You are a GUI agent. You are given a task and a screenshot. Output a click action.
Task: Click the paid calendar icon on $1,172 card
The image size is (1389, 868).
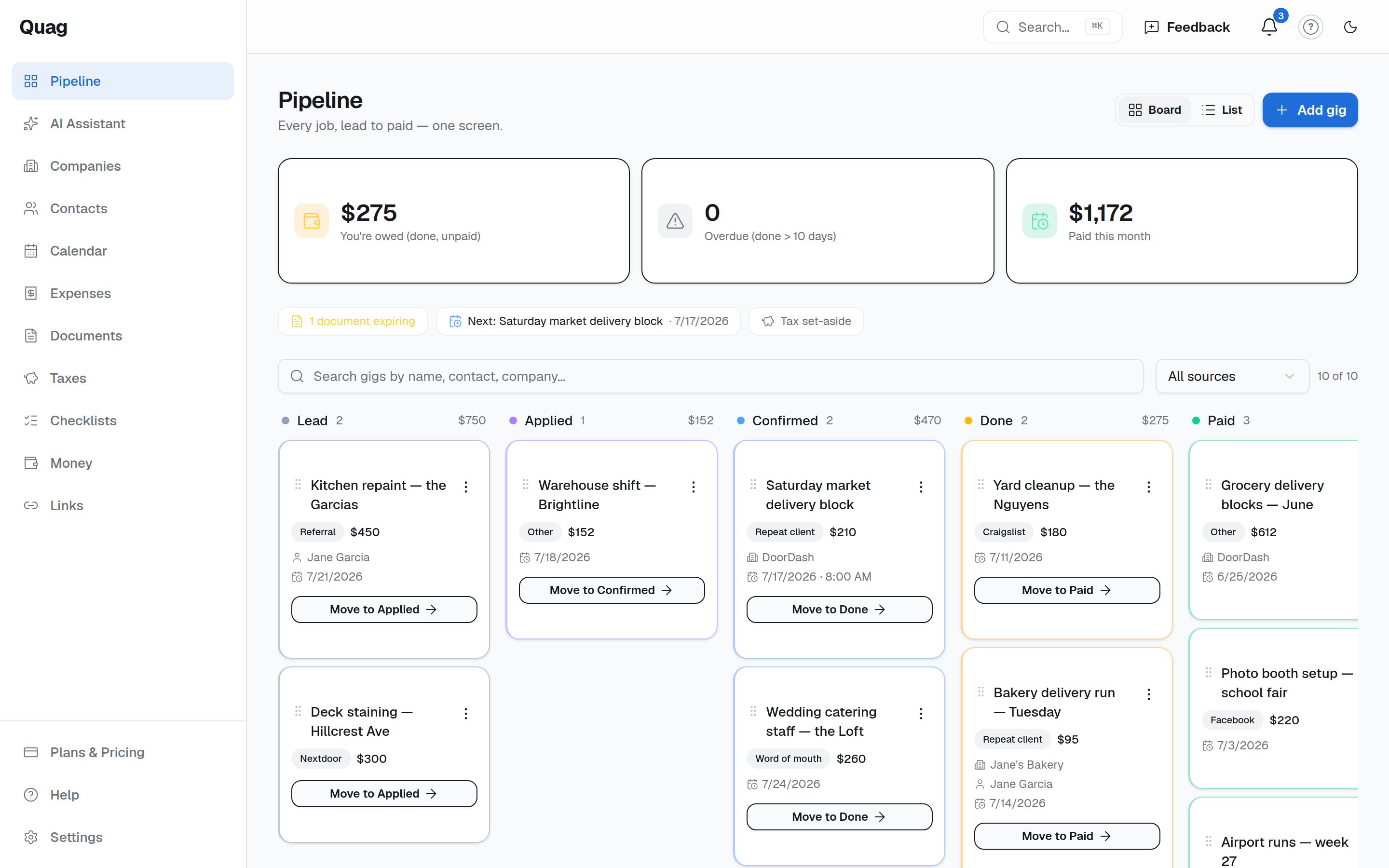point(1039,221)
